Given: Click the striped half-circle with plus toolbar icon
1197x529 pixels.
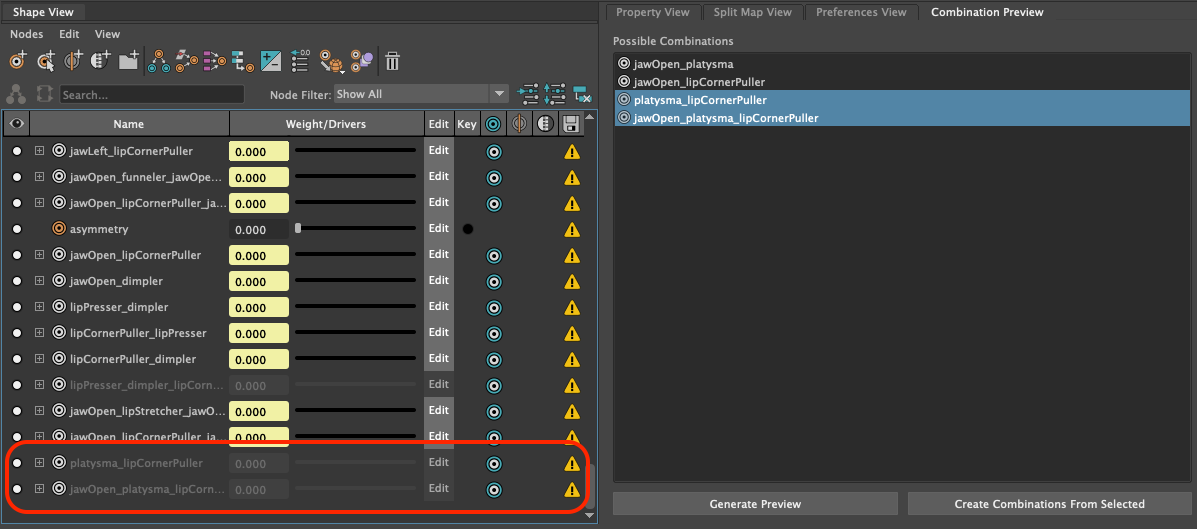Looking at the screenshot, I should click(x=101, y=60).
